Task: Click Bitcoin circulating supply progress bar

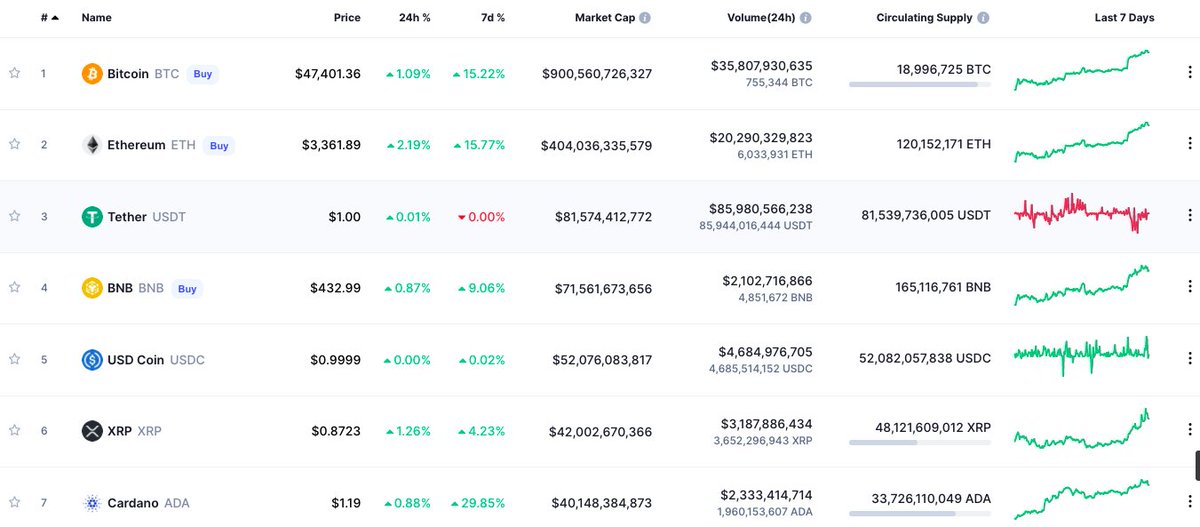Action: (920, 85)
